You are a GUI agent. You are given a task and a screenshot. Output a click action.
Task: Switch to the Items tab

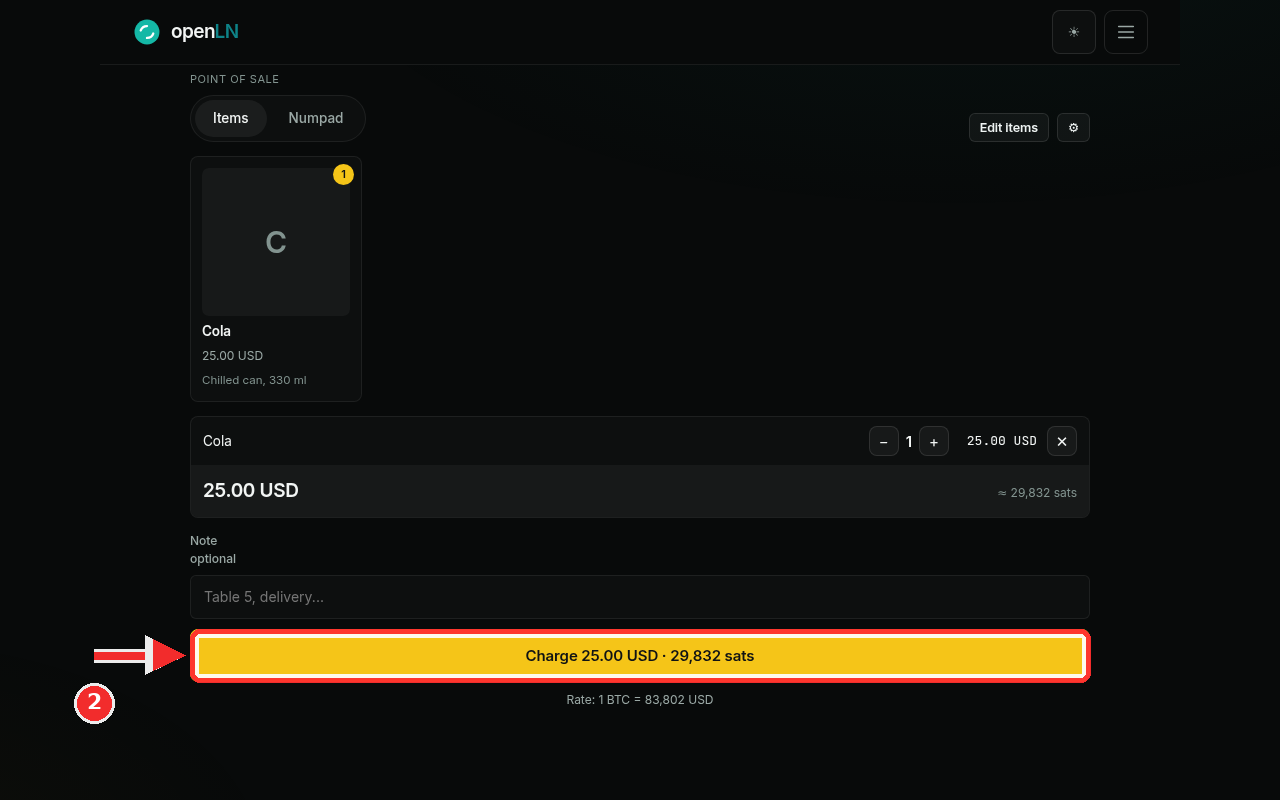pyautogui.click(x=230, y=118)
